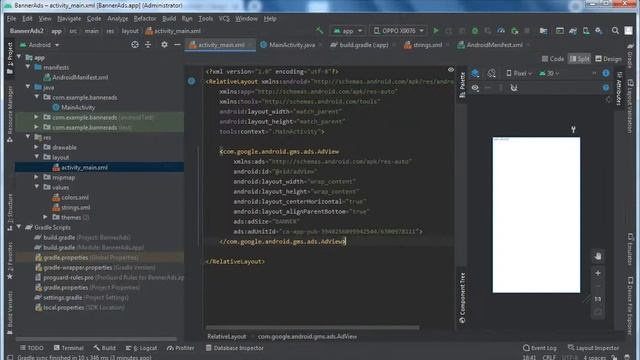Expand the themes folder
640x360 pixels.
(x=46, y=217)
